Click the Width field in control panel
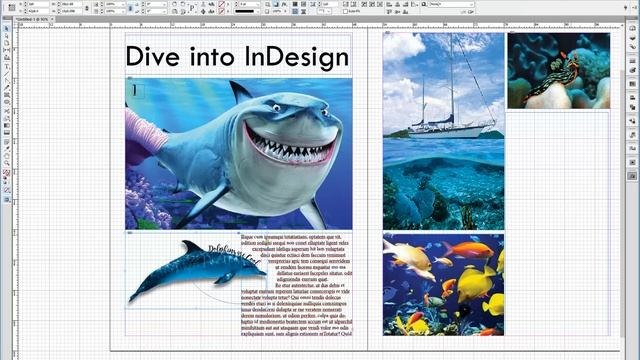Screen dimensions: 640x360 [71, 4]
